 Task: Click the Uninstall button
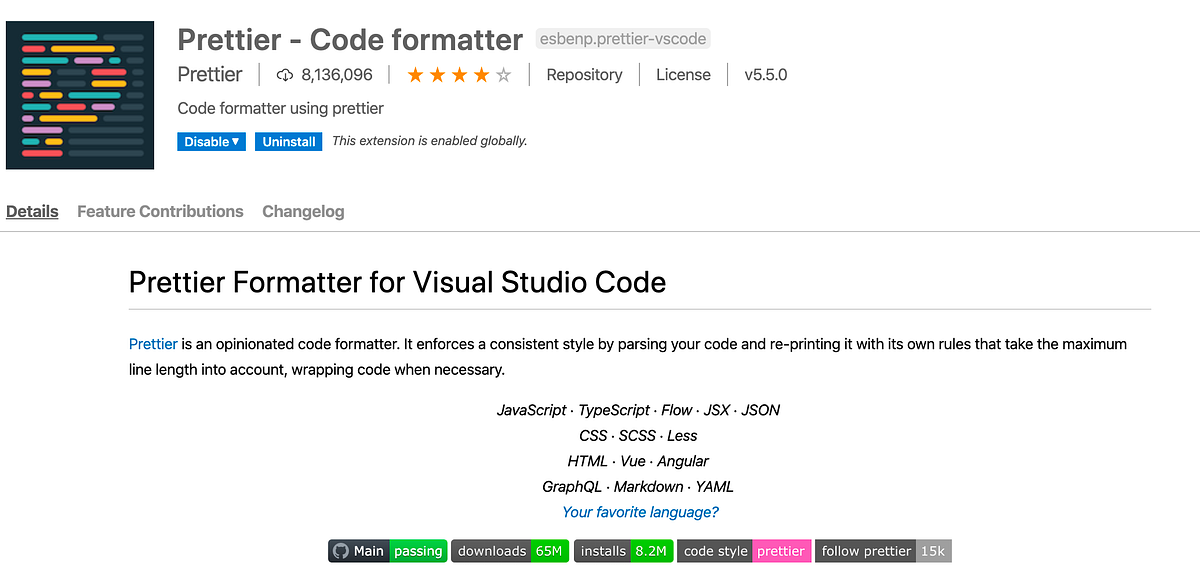pyautogui.click(x=288, y=141)
